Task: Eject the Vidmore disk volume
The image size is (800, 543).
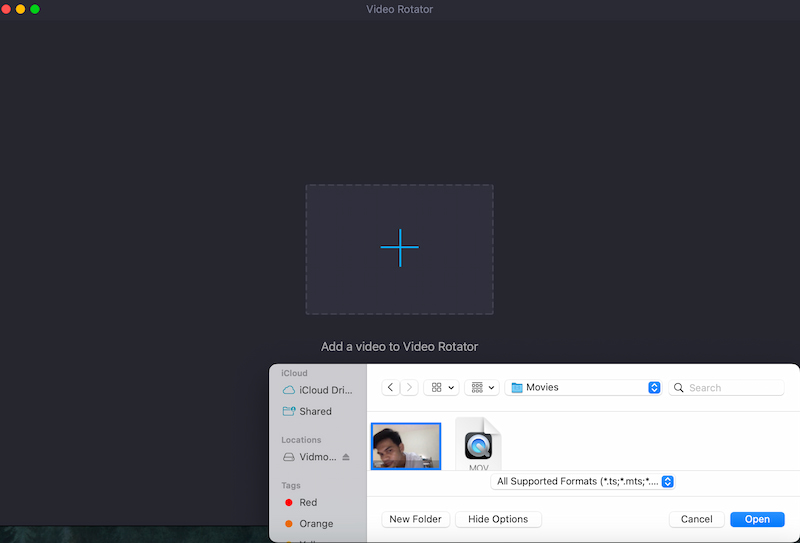Action: (346, 457)
